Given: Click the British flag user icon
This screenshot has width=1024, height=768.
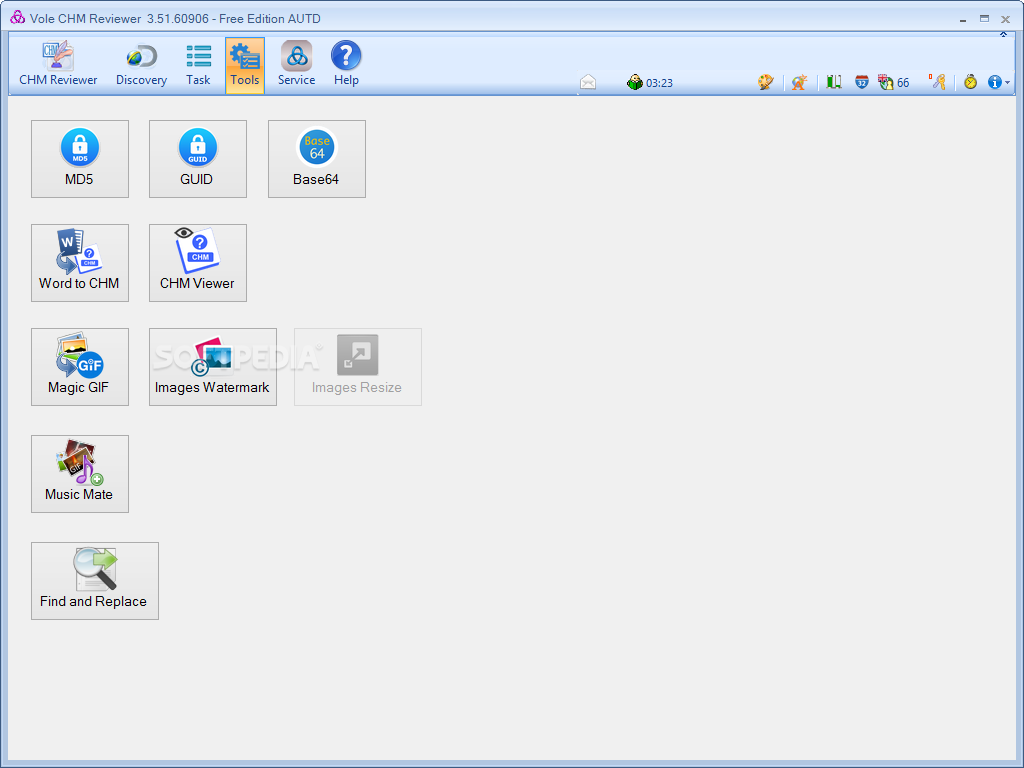Looking at the screenshot, I should 886,82.
